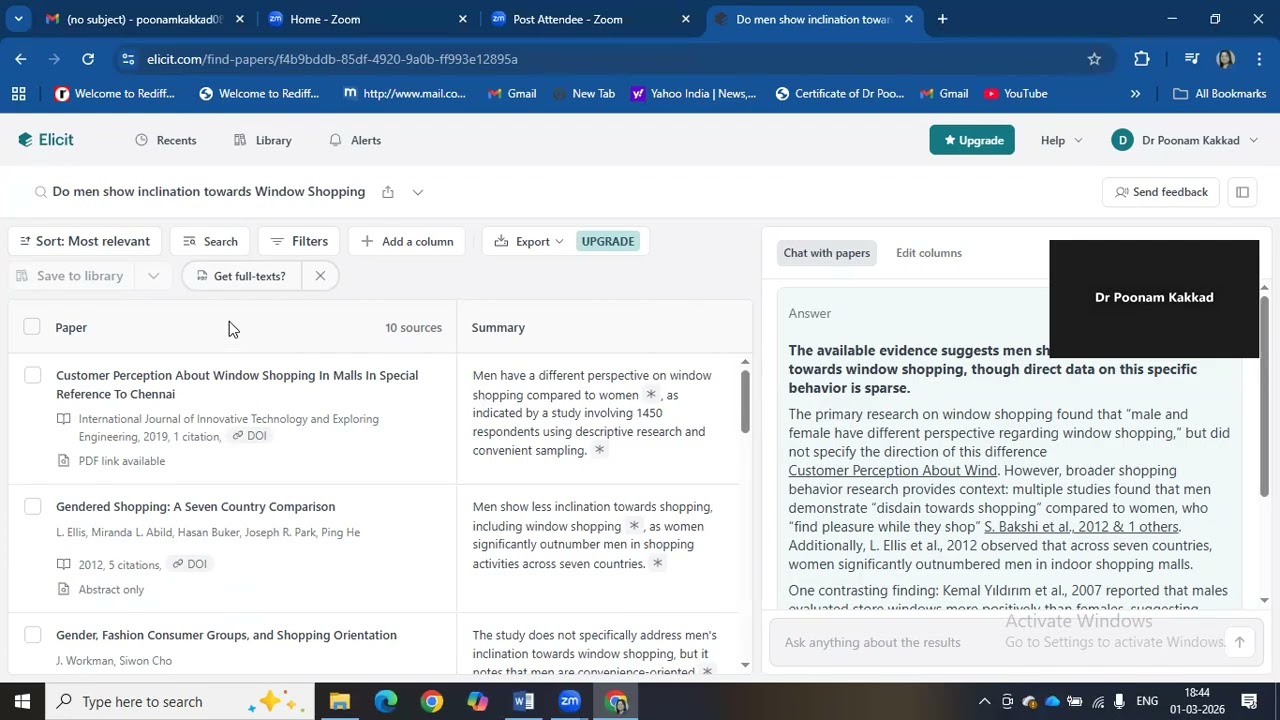
Task: Bookmark this page with star icon
Action: [1094, 59]
